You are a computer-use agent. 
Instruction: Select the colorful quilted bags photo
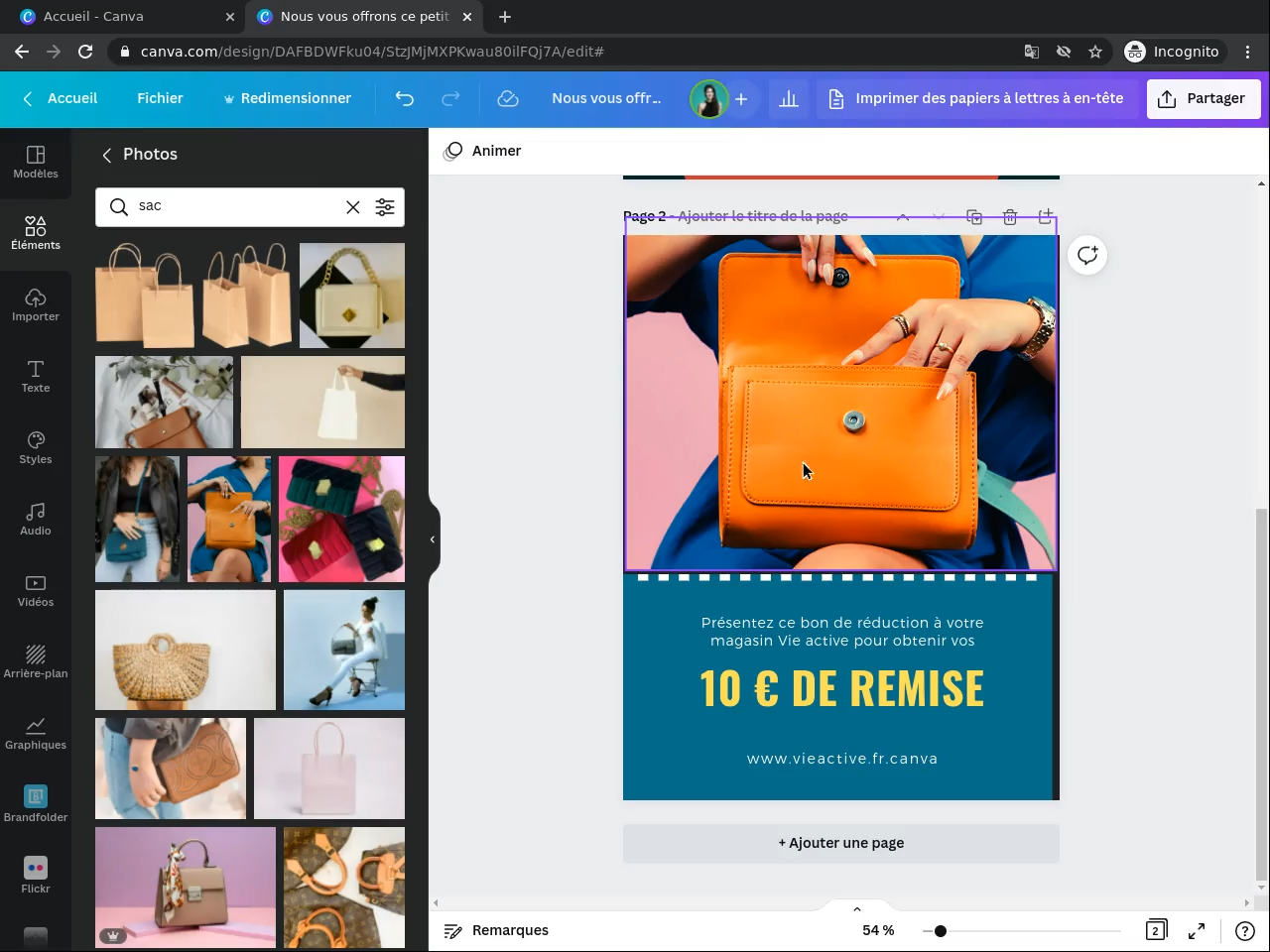[341, 520]
